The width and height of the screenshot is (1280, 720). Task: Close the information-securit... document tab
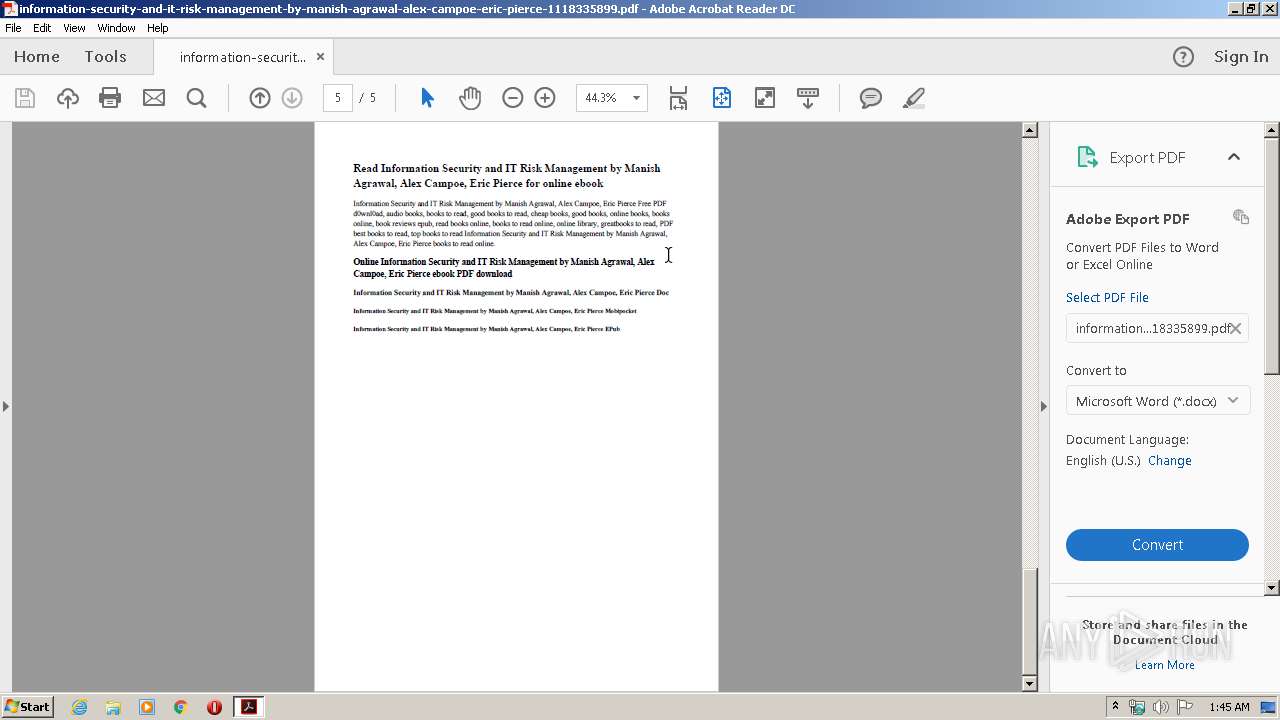pyautogui.click(x=320, y=57)
